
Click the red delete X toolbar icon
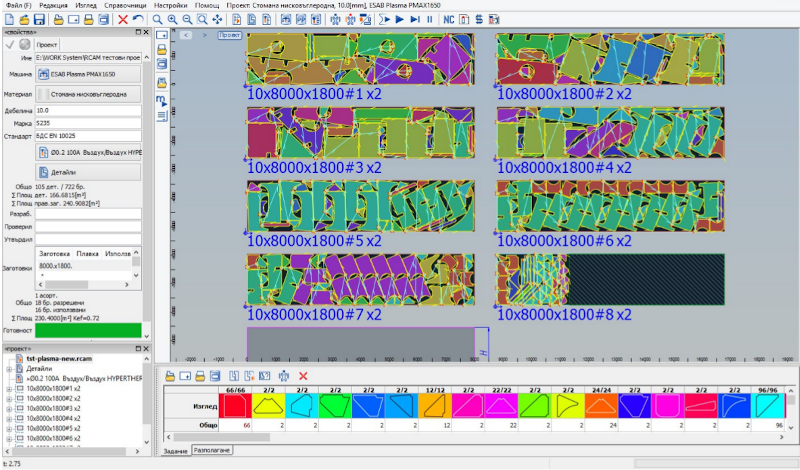[x=122, y=19]
